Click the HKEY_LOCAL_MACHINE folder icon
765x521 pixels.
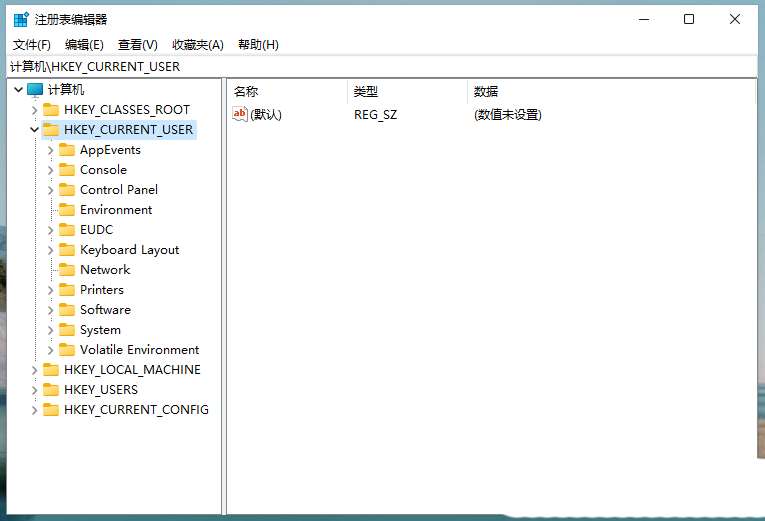[51, 370]
